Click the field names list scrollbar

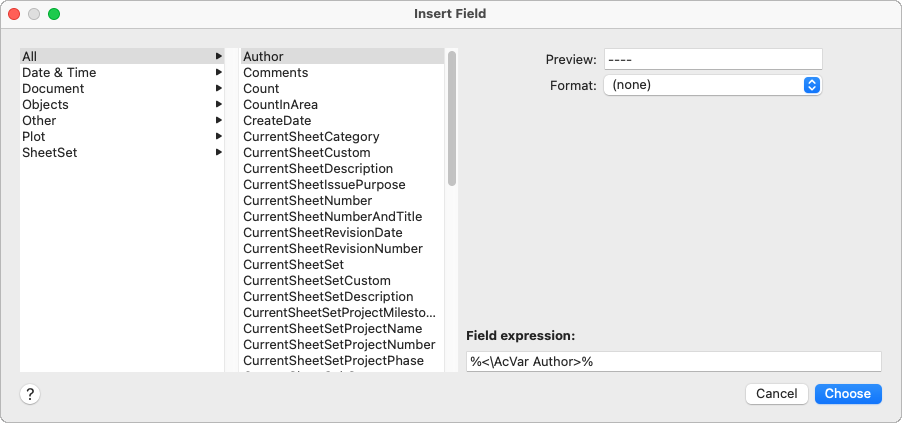point(452,118)
